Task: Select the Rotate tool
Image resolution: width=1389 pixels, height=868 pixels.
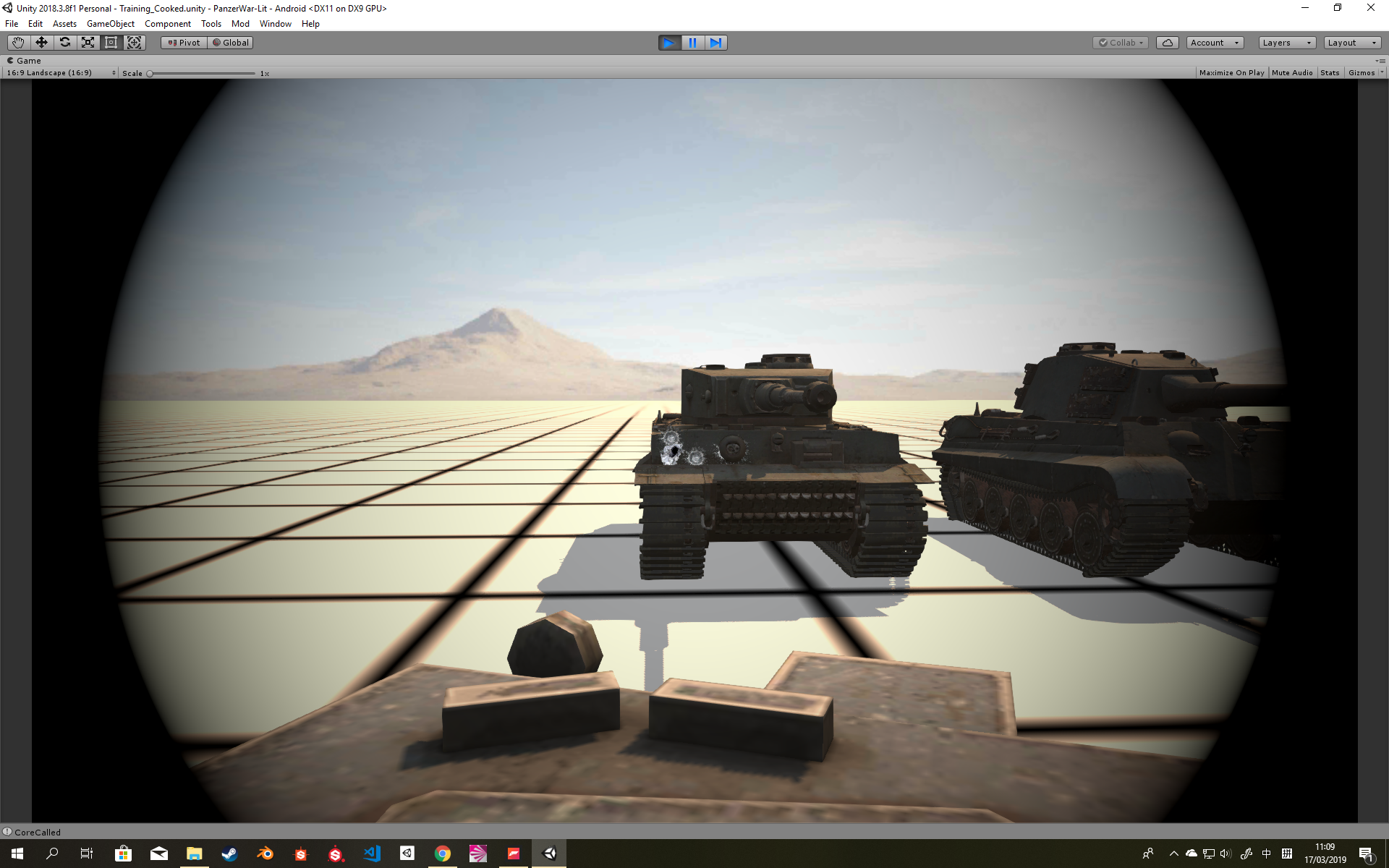Action: (x=64, y=43)
